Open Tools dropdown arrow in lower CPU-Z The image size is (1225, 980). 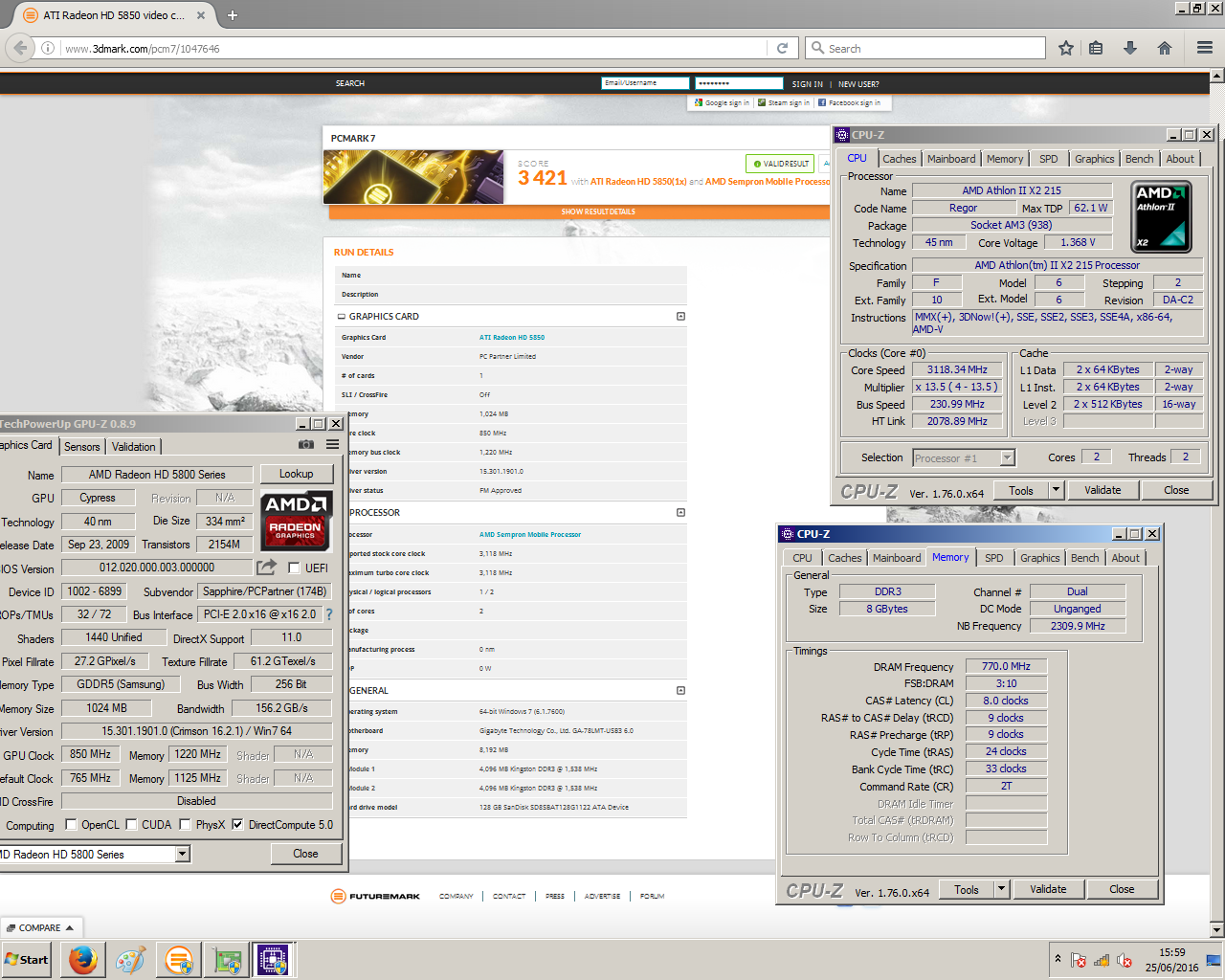pyautogui.click(x=1001, y=889)
